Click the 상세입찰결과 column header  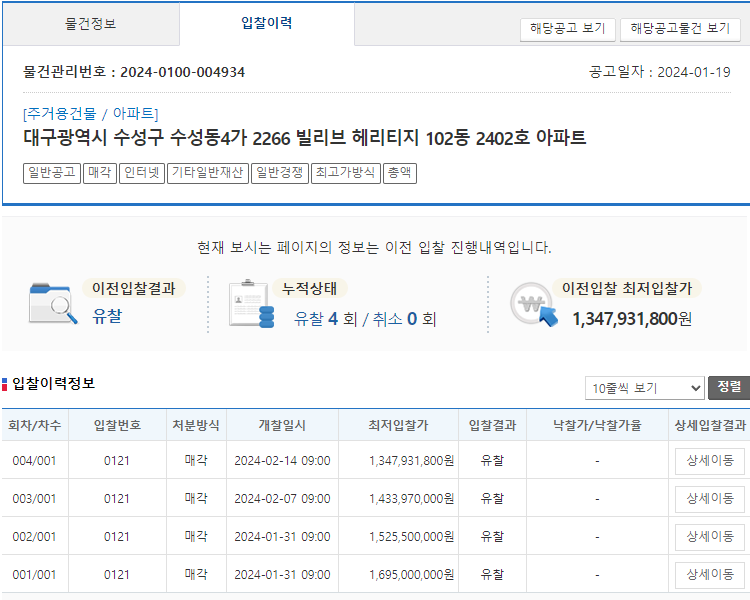coord(710,425)
